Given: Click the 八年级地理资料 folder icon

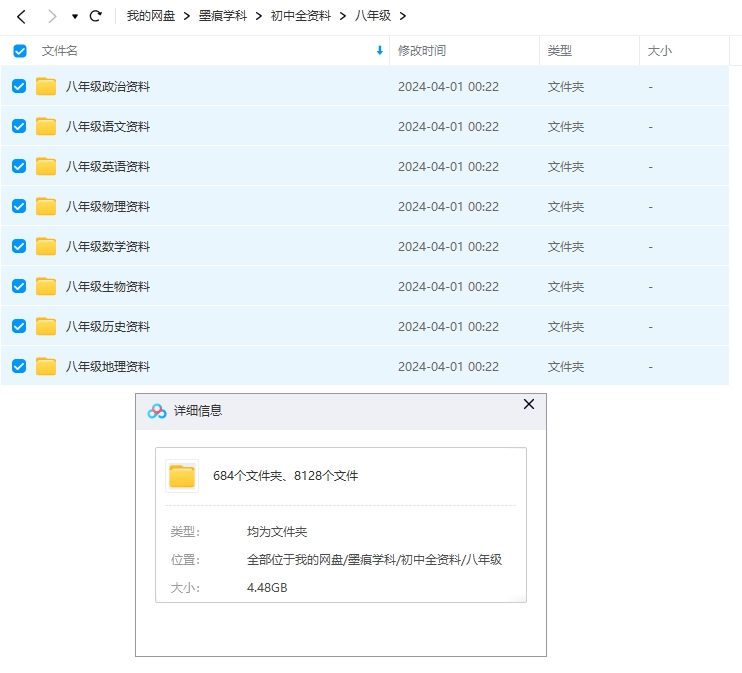Looking at the screenshot, I should click(46, 367).
